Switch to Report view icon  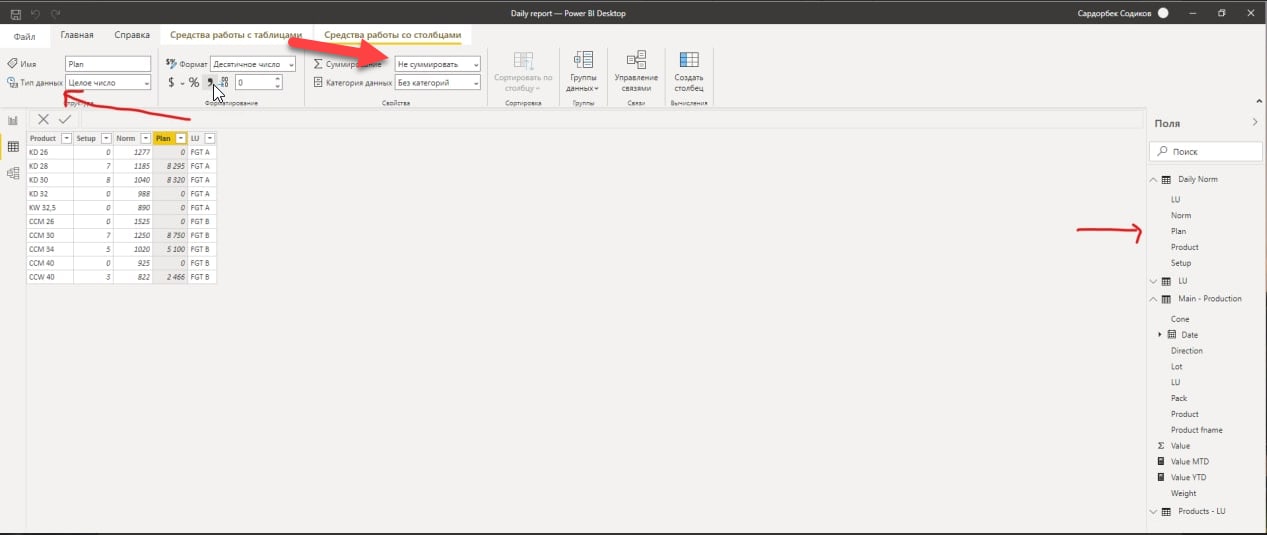13,120
